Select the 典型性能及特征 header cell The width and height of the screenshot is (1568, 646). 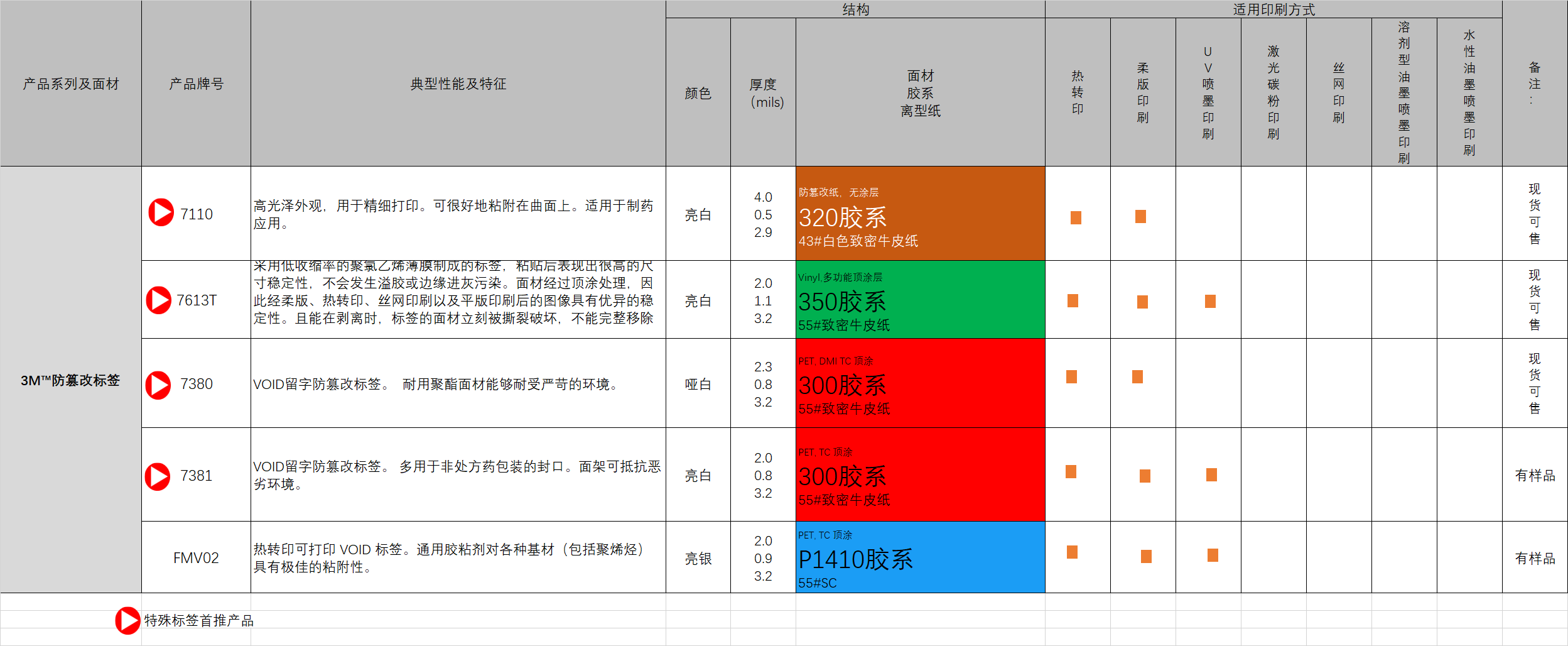(458, 84)
